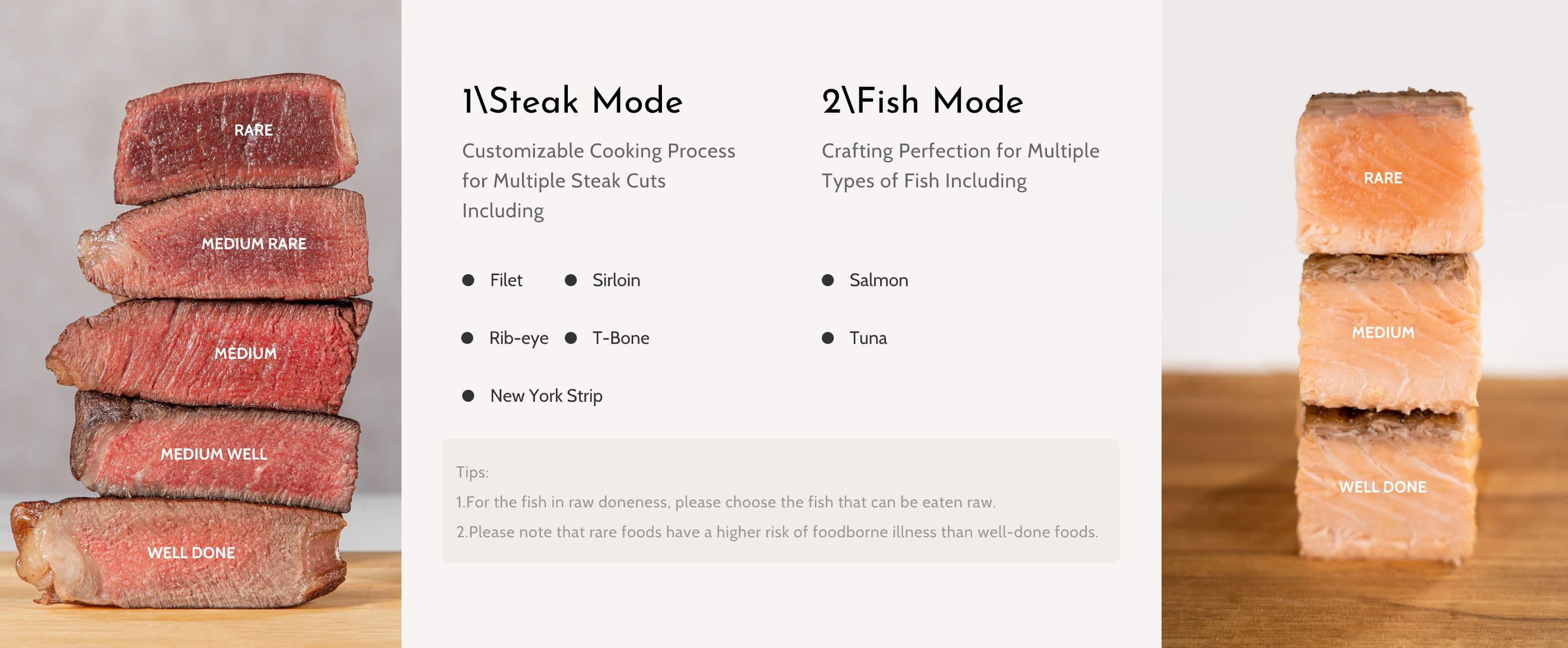Viewport: 1568px width, 648px height.
Task: Click the WELL DONE label on the steak
Action: tap(191, 552)
